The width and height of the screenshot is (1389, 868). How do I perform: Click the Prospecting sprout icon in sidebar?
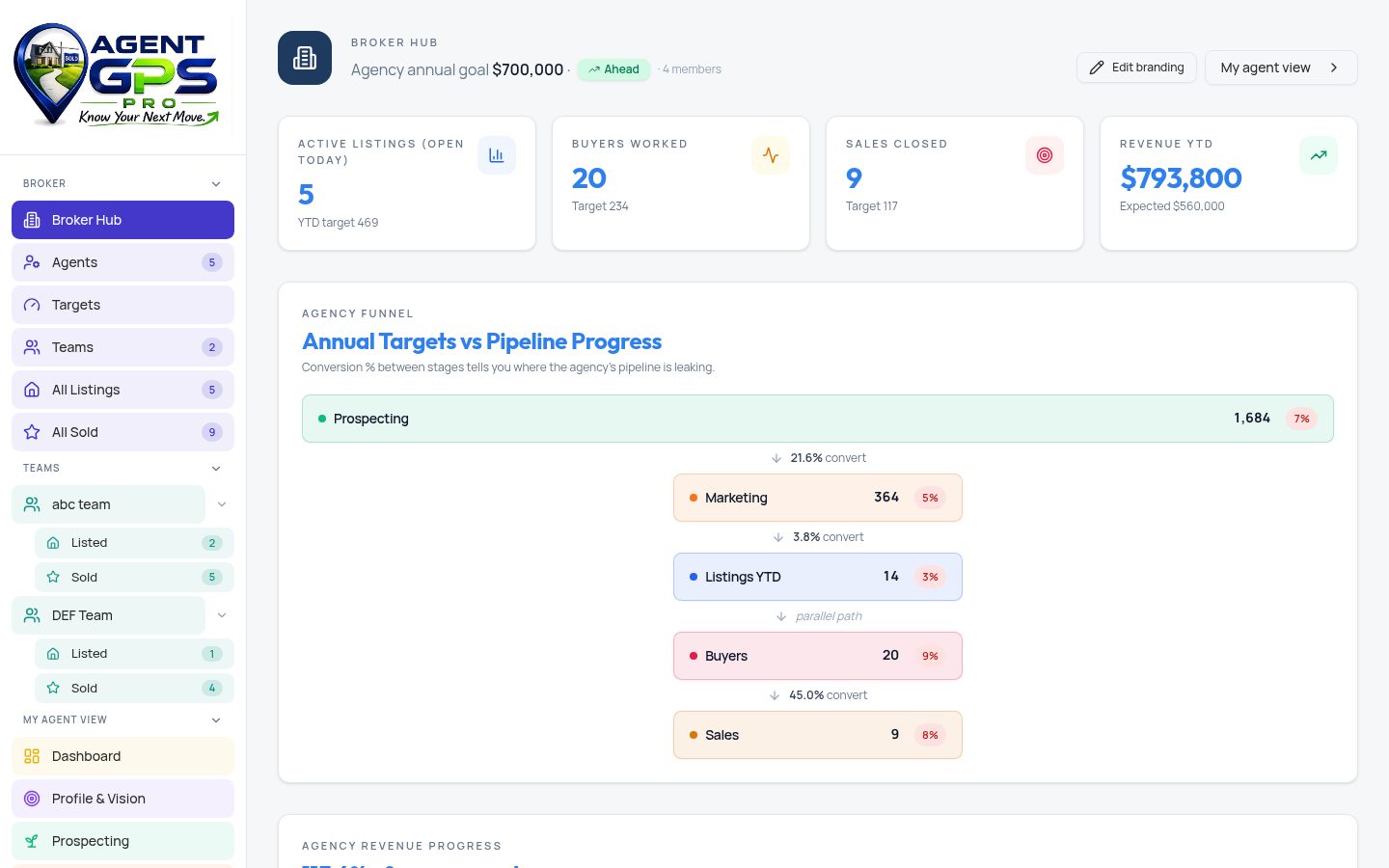32,841
